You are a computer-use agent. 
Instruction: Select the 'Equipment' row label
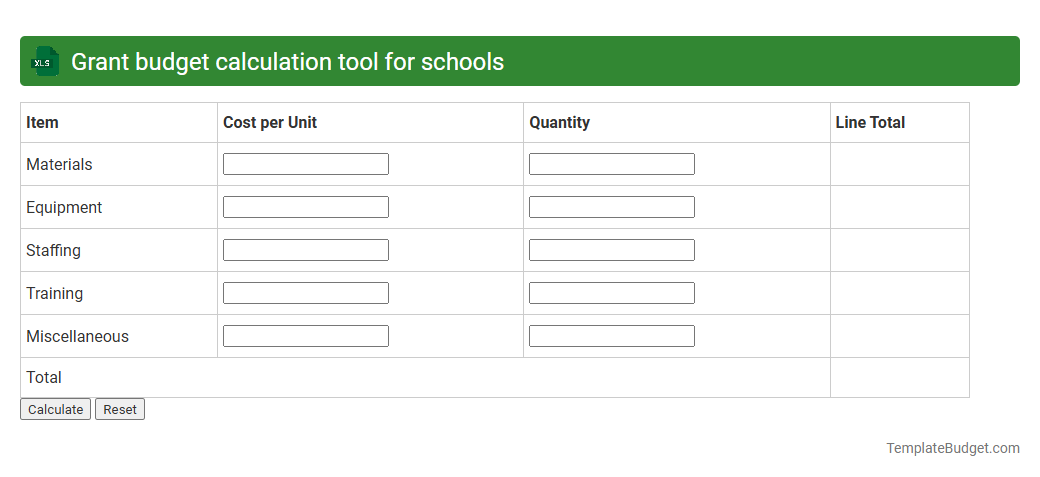[64, 208]
